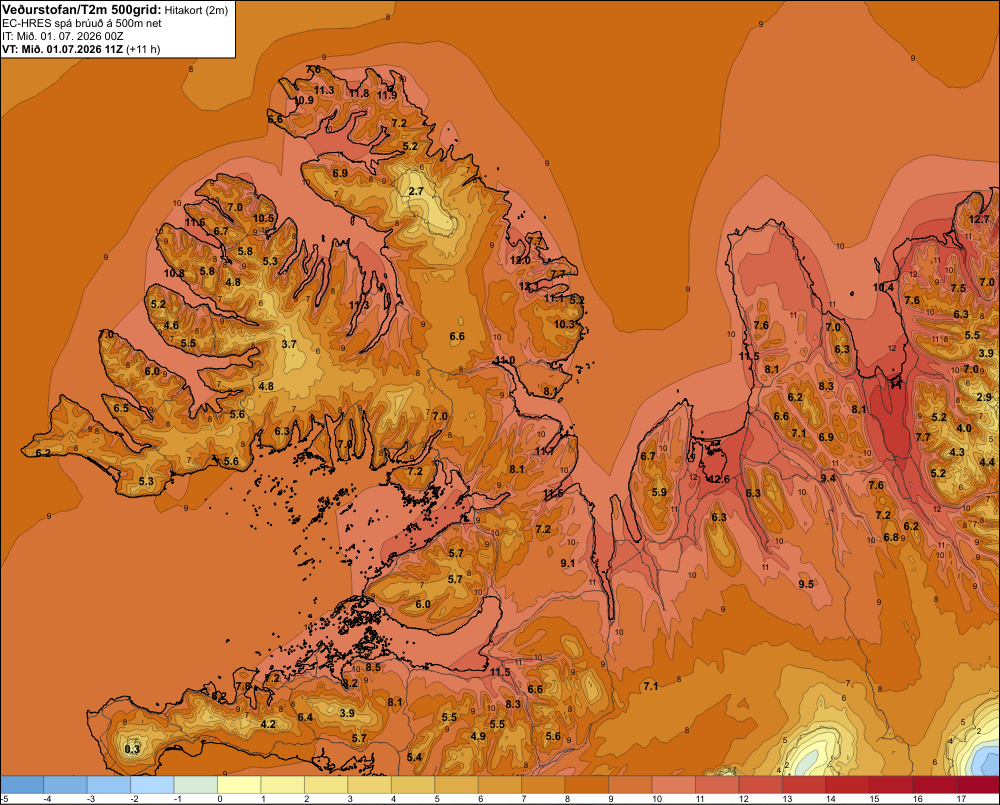
Task: Pick the orange legend swatch between 8 and 9
Action: [x=586, y=785]
